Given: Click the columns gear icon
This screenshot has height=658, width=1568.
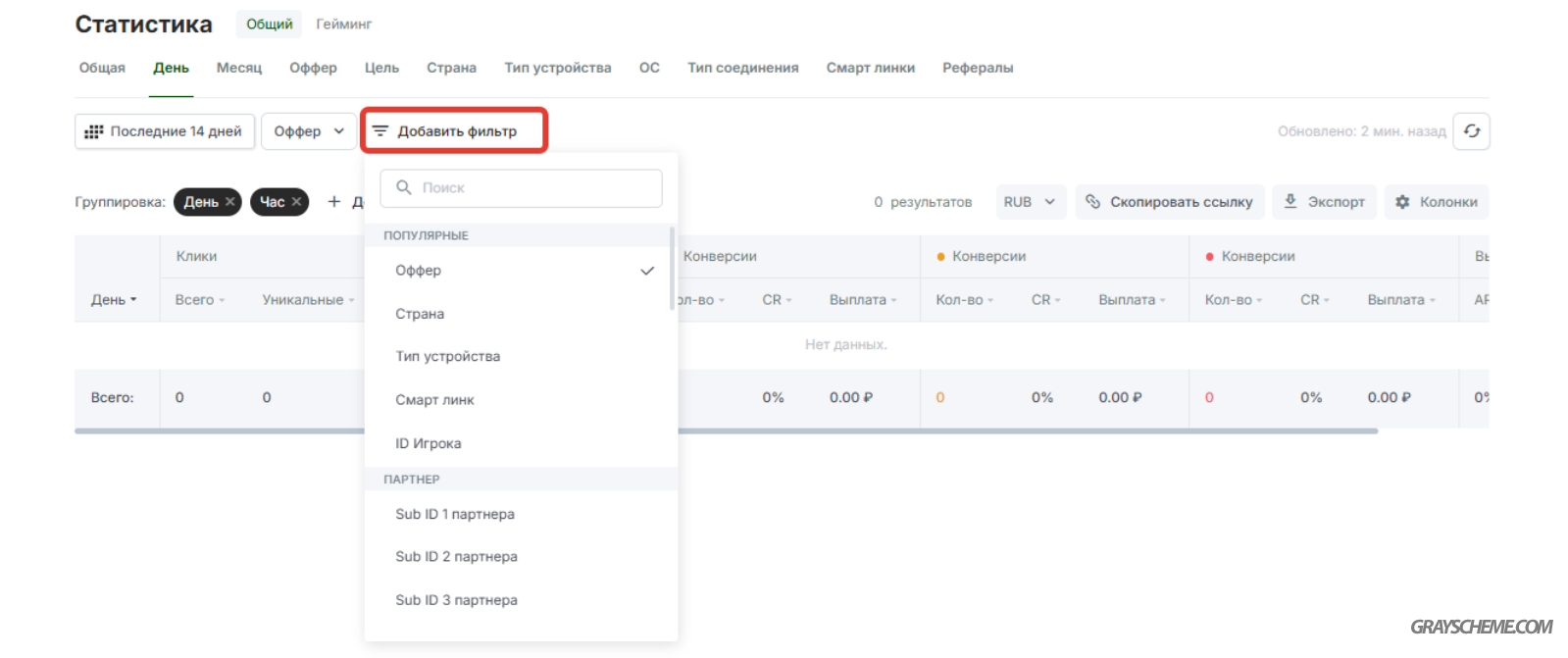Looking at the screenshot, I should 1402,202.
